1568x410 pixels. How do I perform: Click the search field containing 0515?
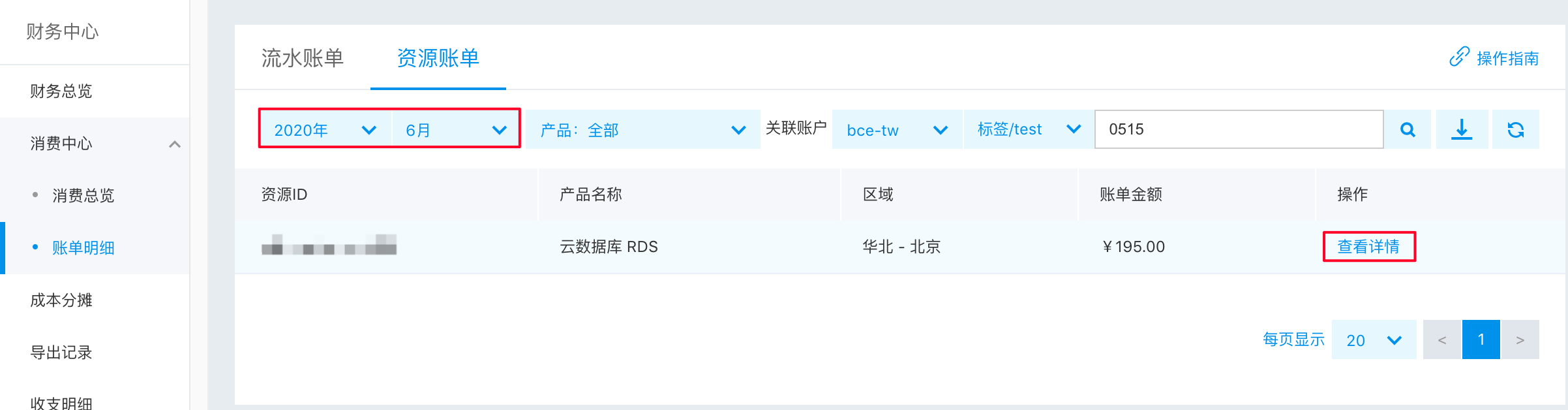pos(1239,129)
